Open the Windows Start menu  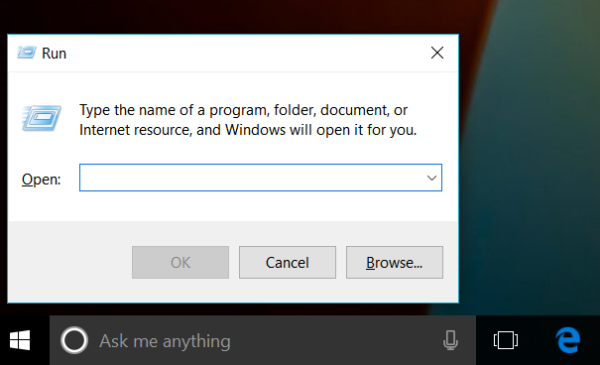pos(20,340)
